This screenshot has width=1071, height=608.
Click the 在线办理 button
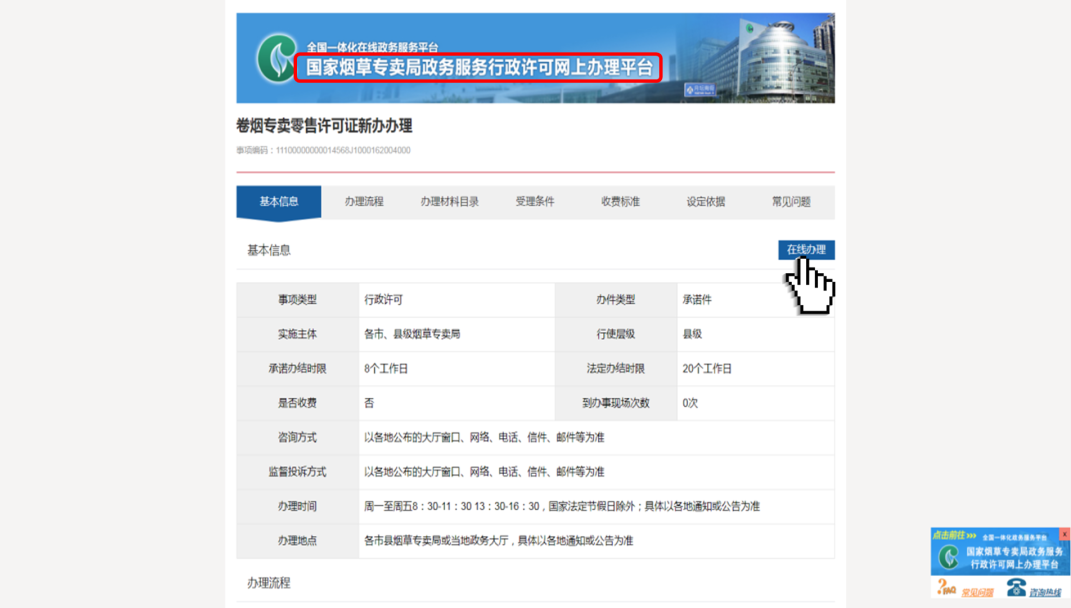coord(806,249)
